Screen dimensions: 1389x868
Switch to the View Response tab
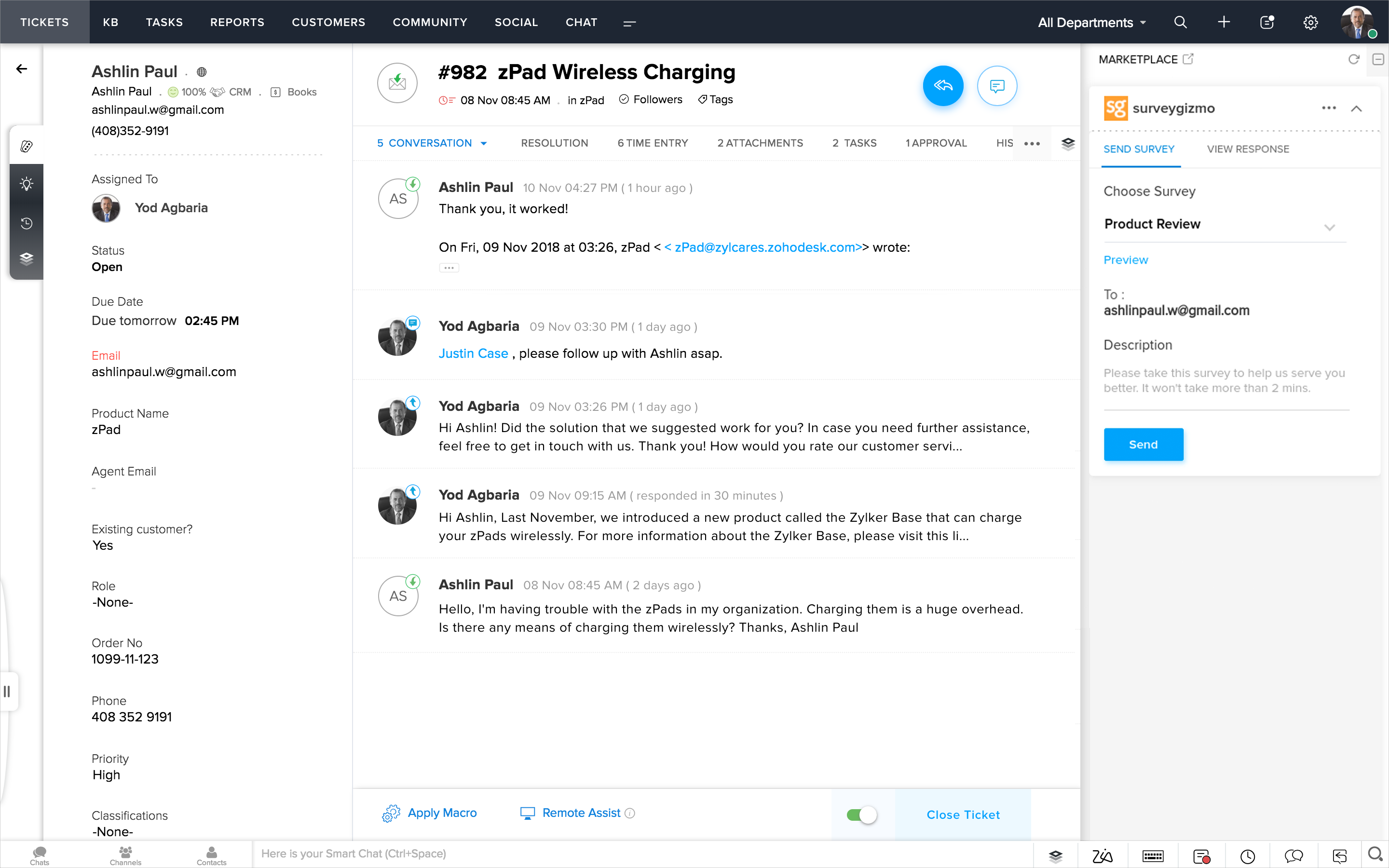tap(1247, 149)
